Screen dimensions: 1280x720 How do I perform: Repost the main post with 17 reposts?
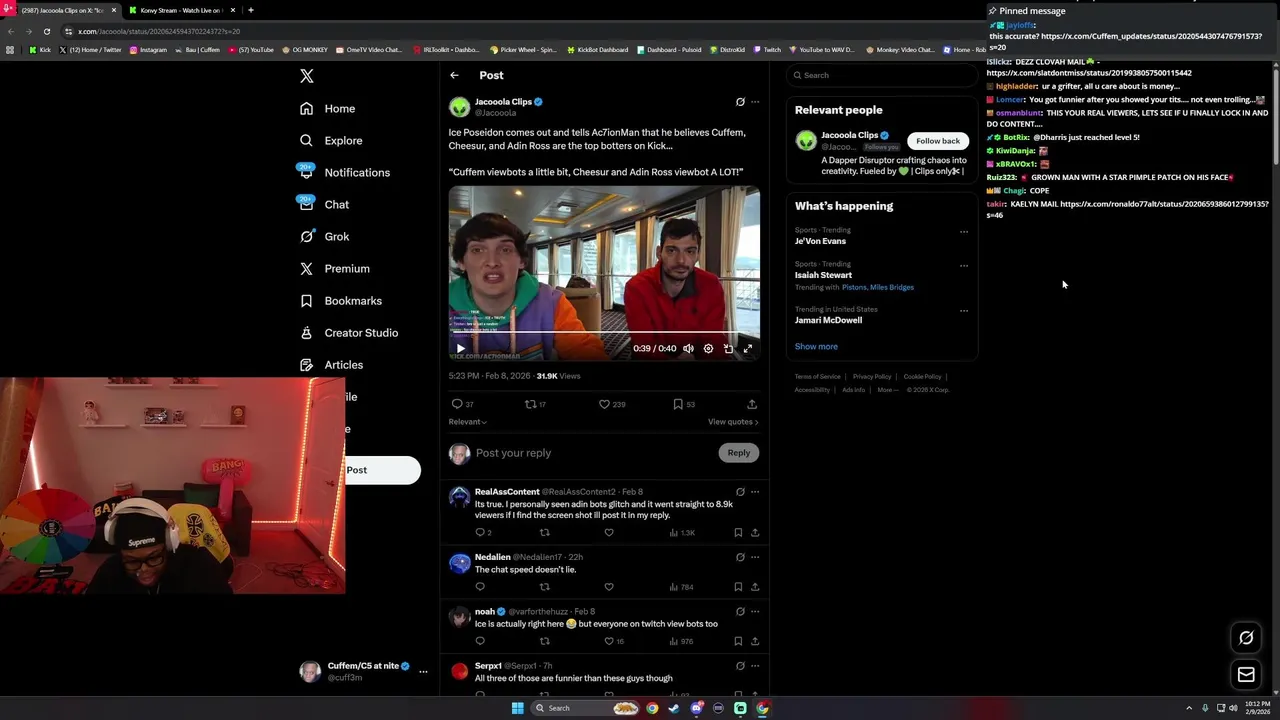tap(536, 404)
